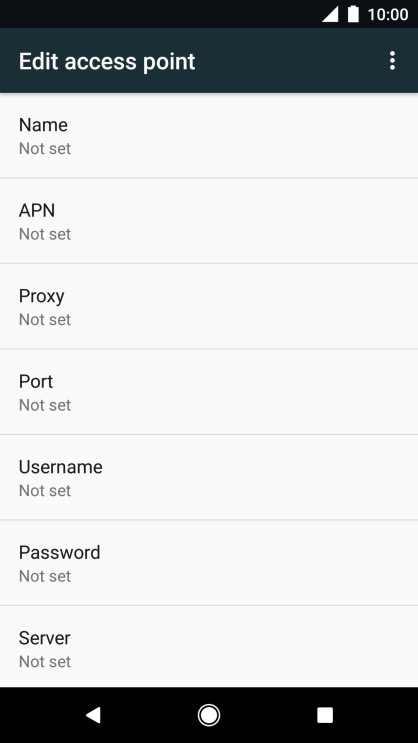Tap the Android back navigation button

(x=93, y=715)
